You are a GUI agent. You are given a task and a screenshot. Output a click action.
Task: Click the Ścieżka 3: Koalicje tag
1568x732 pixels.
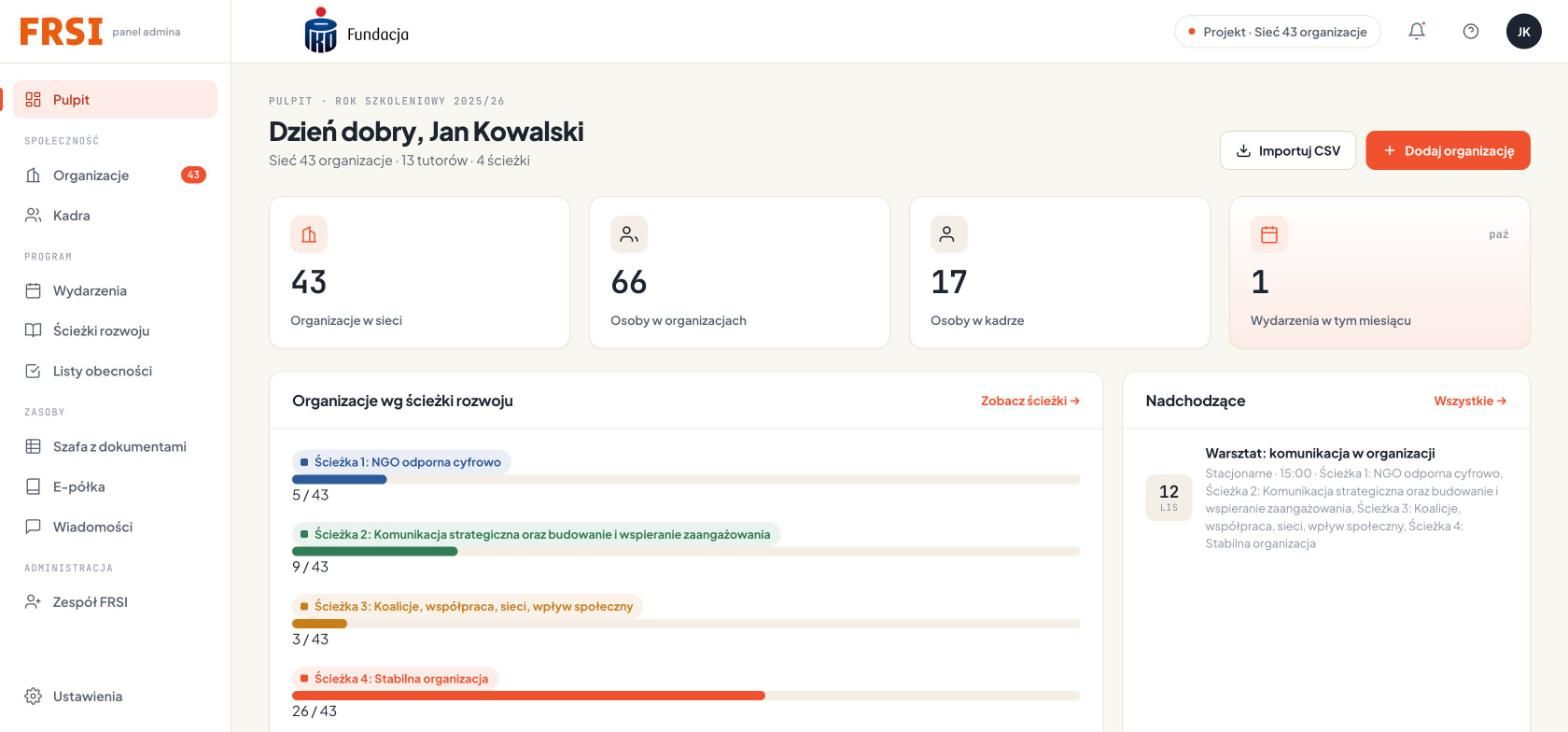[x=467, y=606]
